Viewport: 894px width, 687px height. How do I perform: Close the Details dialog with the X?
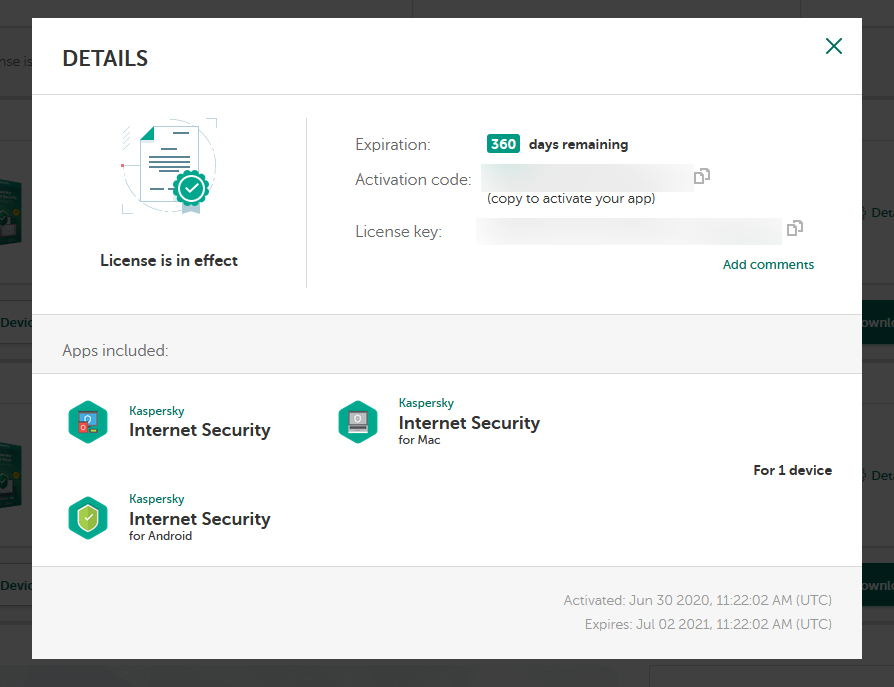(x=834, y=46)
